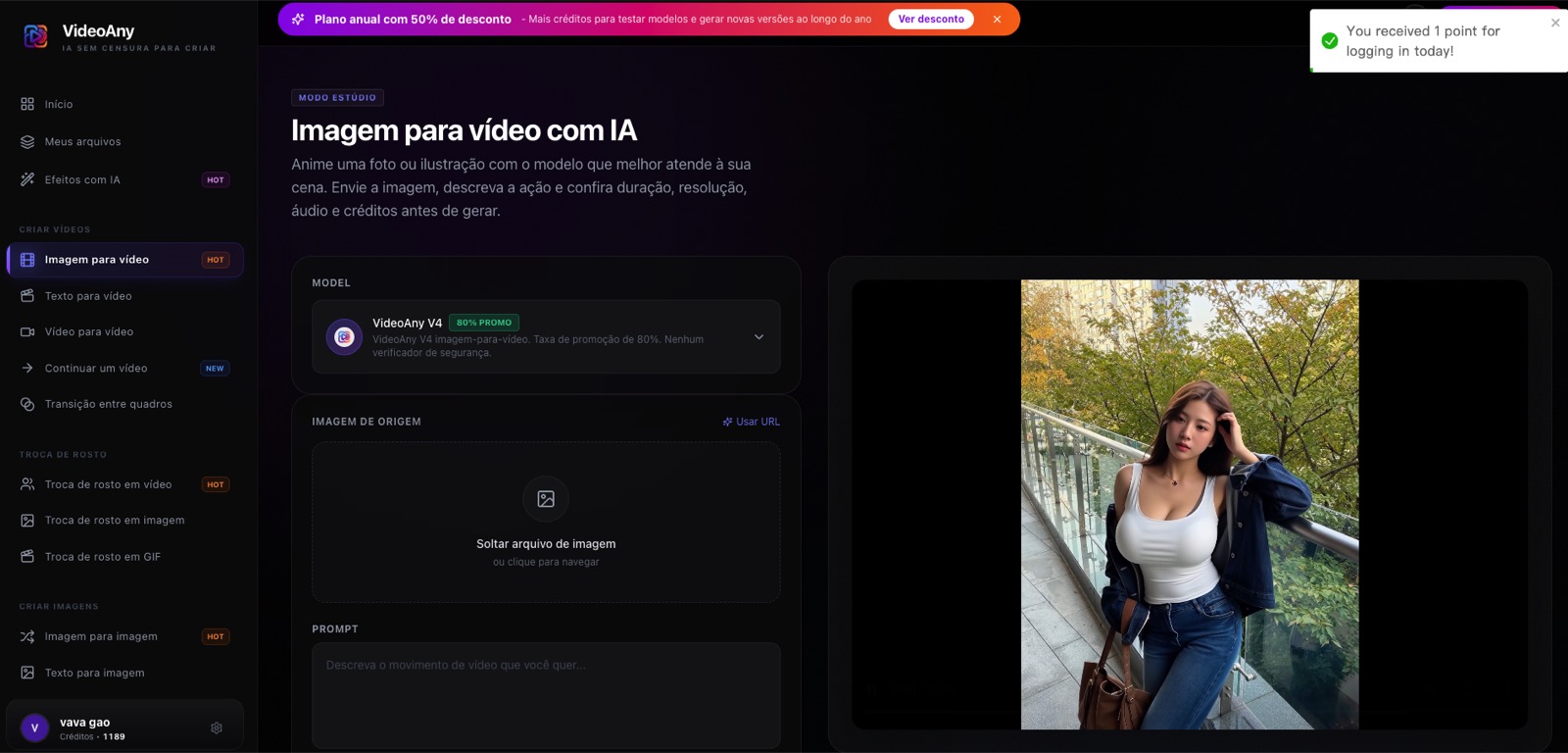This screenshot has height=753, width=1568.
Task: Click the Início grid icon
Action: point(27,104)
